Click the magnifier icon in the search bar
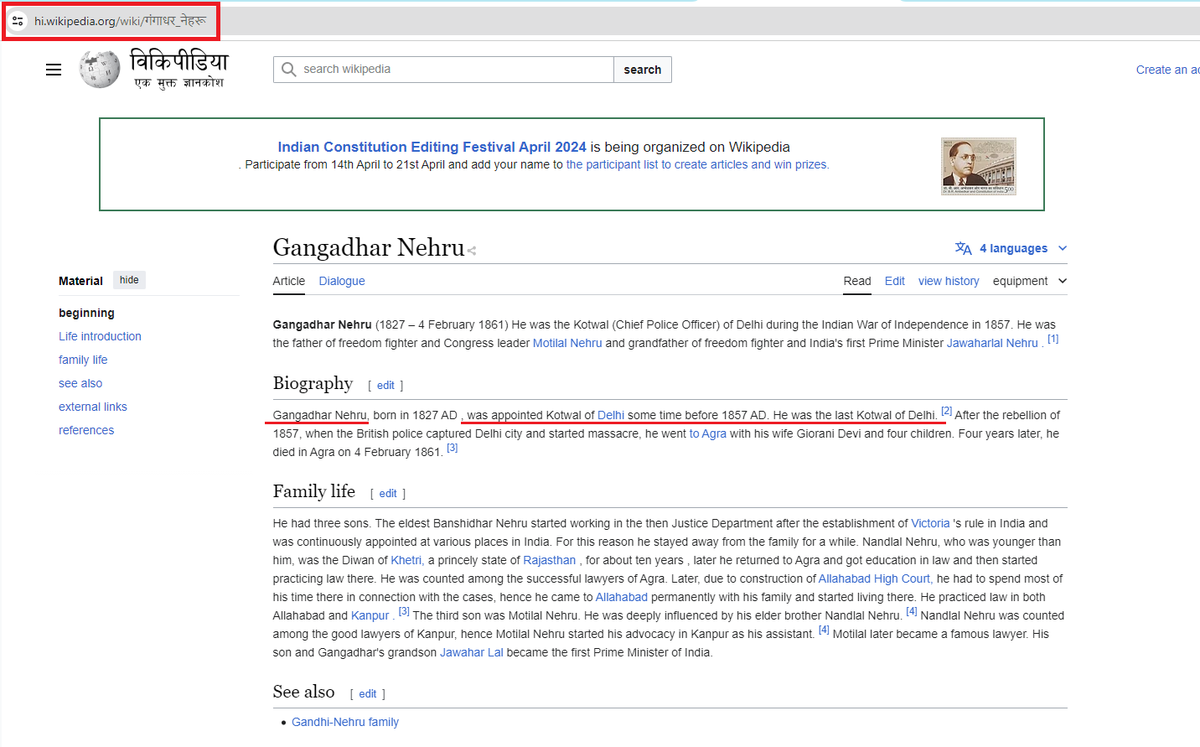This screenshot has height=747, width=1200. [x=290, y=69]
